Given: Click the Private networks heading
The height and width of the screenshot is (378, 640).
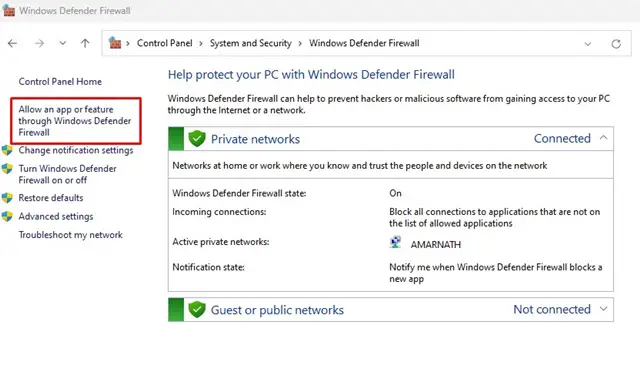Looking at the screenshot, I should click(x=256, y=139).
